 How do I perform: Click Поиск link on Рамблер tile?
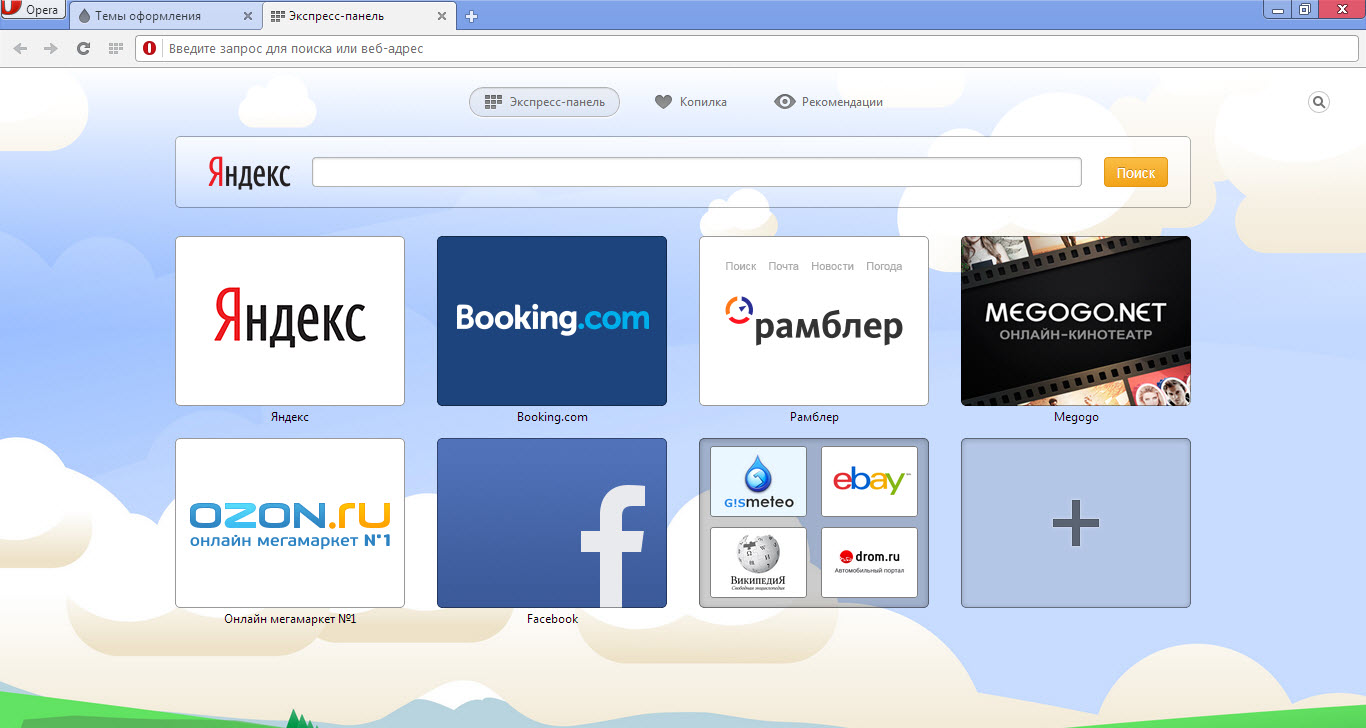[x=741, y=266]
